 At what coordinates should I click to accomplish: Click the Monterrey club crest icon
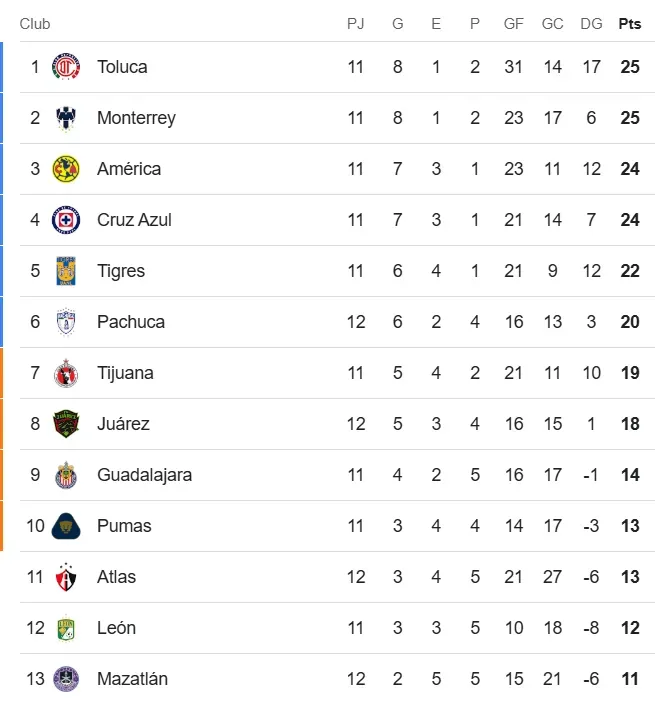[66, 118]
